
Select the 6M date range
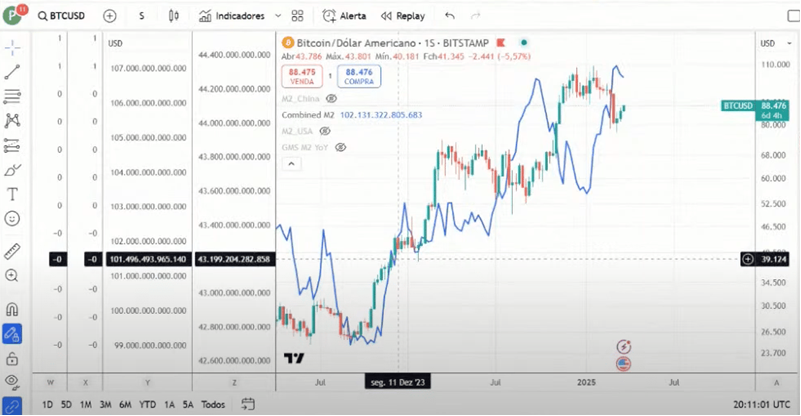coord(125,405)
